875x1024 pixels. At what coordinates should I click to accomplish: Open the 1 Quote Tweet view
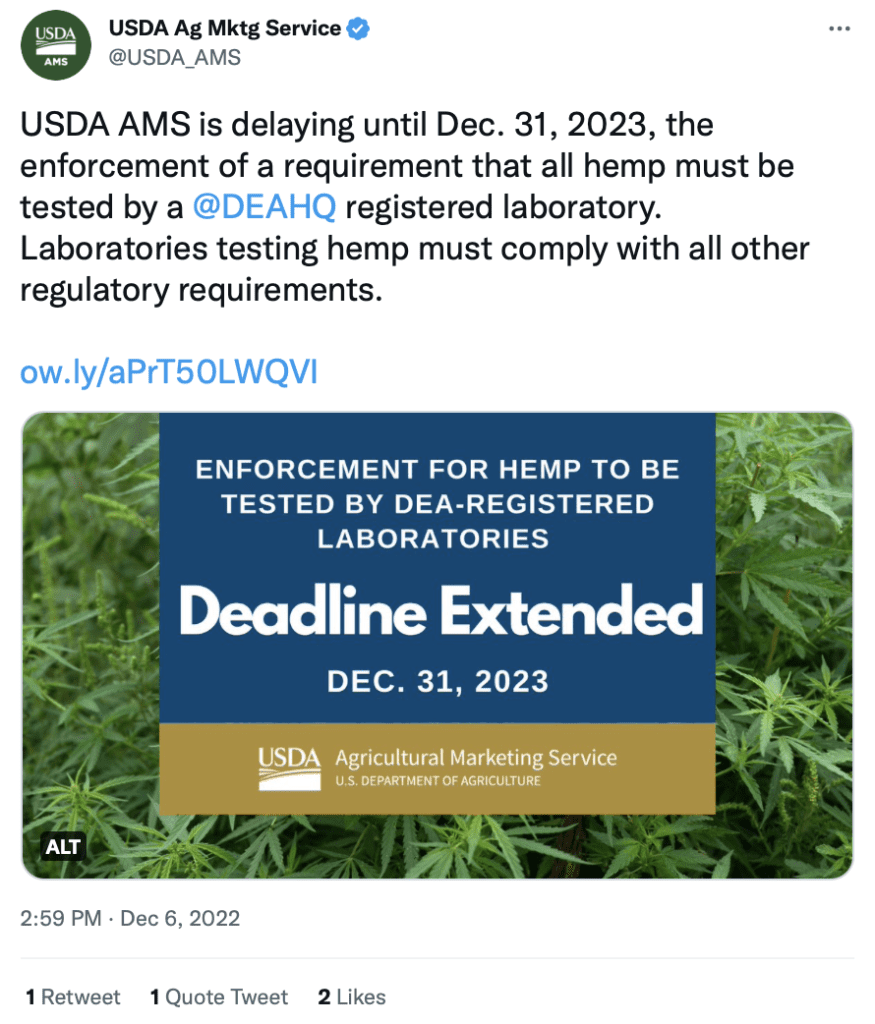click(x=218, y=997)
